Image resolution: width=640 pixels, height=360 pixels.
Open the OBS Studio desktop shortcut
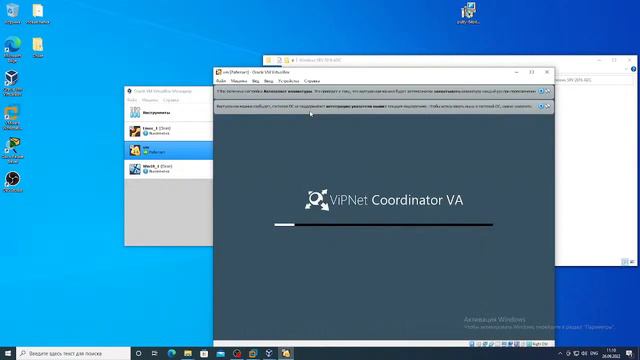click(13, 182)
